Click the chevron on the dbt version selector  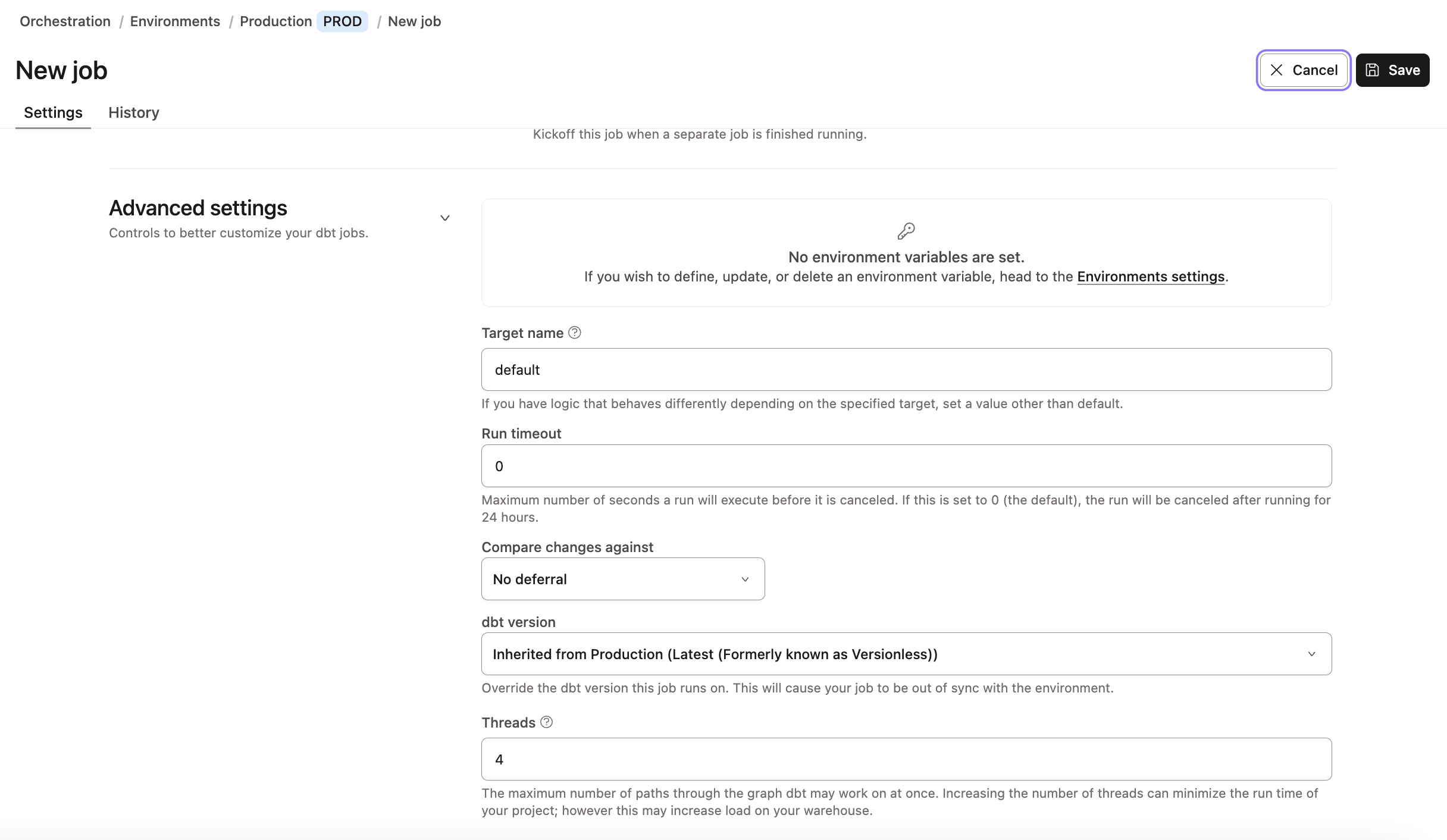coord(1313,654)
